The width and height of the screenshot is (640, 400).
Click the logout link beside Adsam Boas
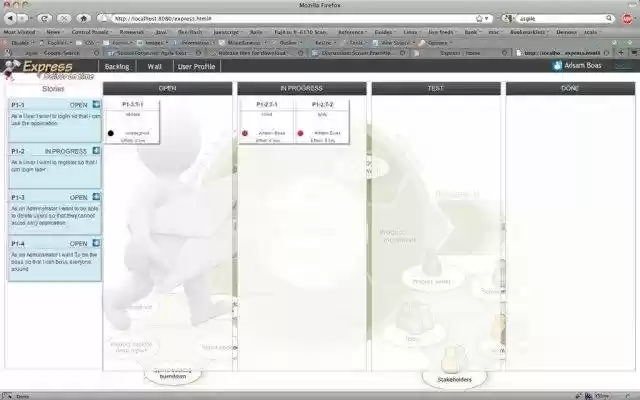point(623,66)
